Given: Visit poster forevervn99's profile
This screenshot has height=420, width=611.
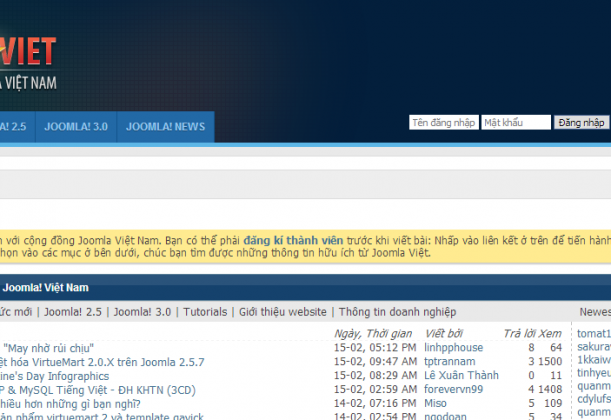Looking at the screenshot, I should [x=453, y=390].
